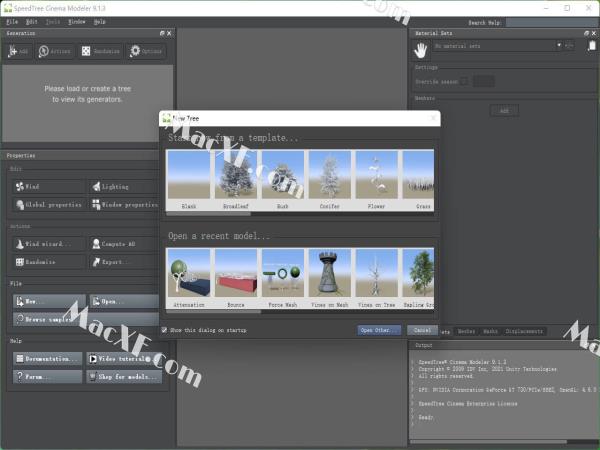Select the Bush template
The height and width of the screenshot is (450, 600).
(x=283, y=180)
